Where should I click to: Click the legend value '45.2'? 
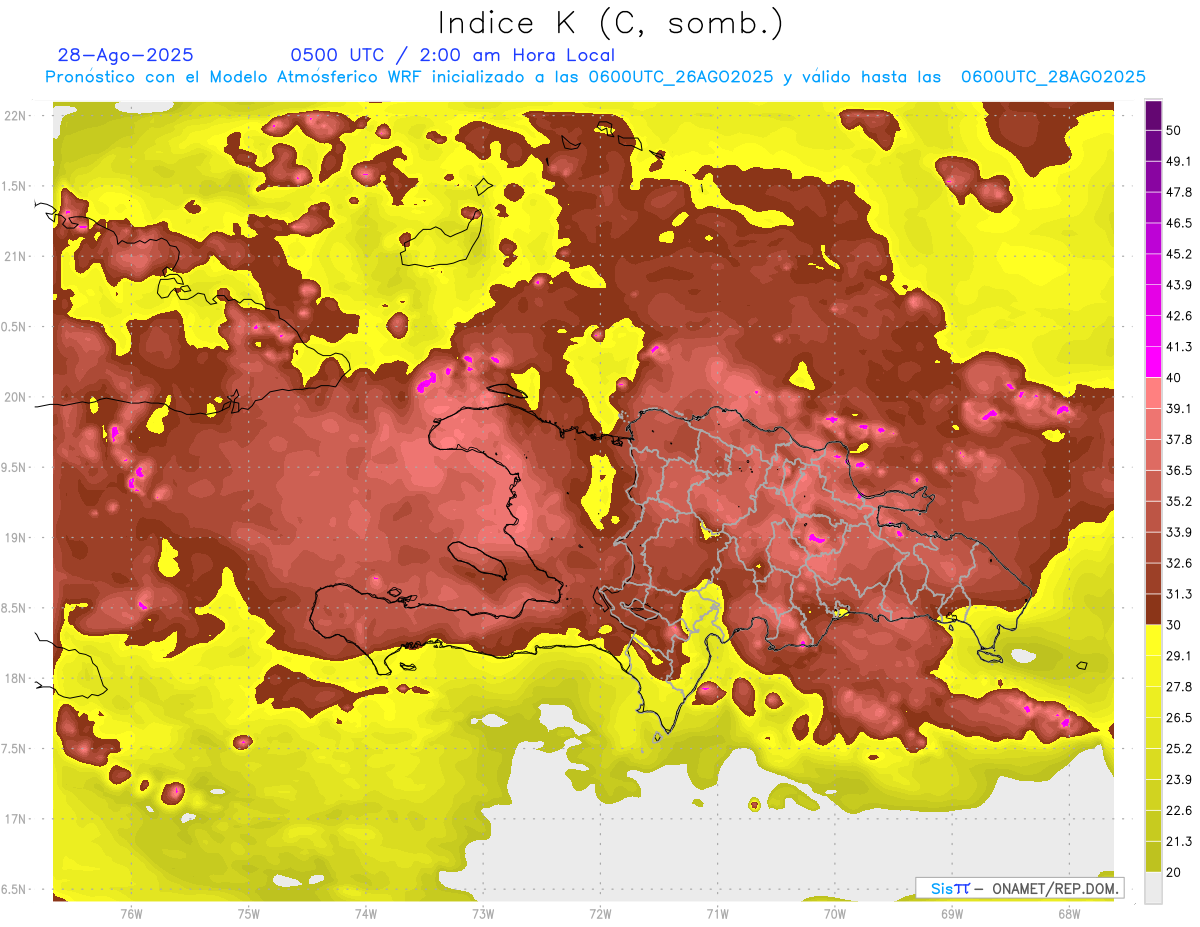(1178, 254)
